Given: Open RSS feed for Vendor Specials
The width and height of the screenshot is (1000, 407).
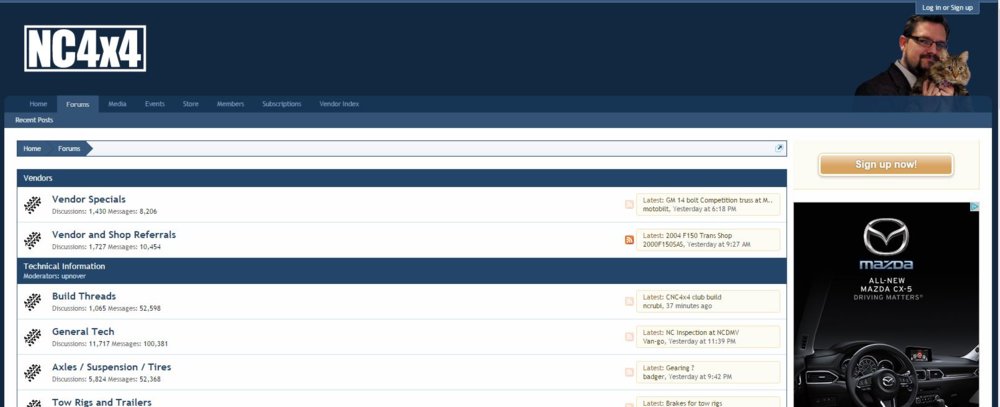Looking at the screenshot, I should coord(629,205).
